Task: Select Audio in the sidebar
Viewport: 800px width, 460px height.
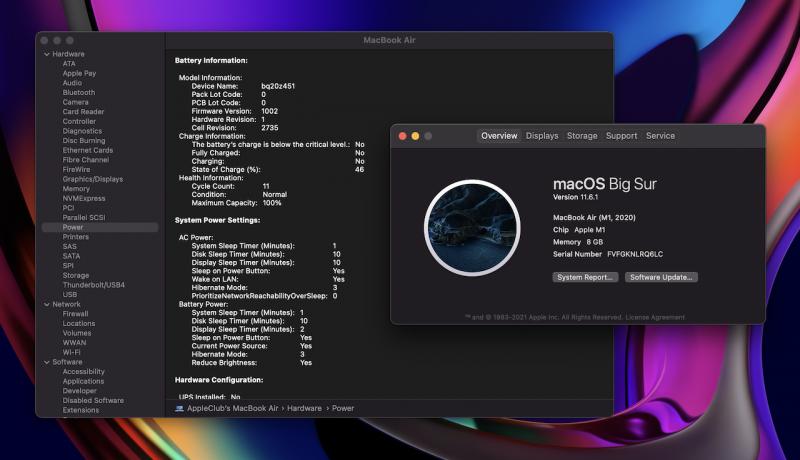Action: point(72,83)
